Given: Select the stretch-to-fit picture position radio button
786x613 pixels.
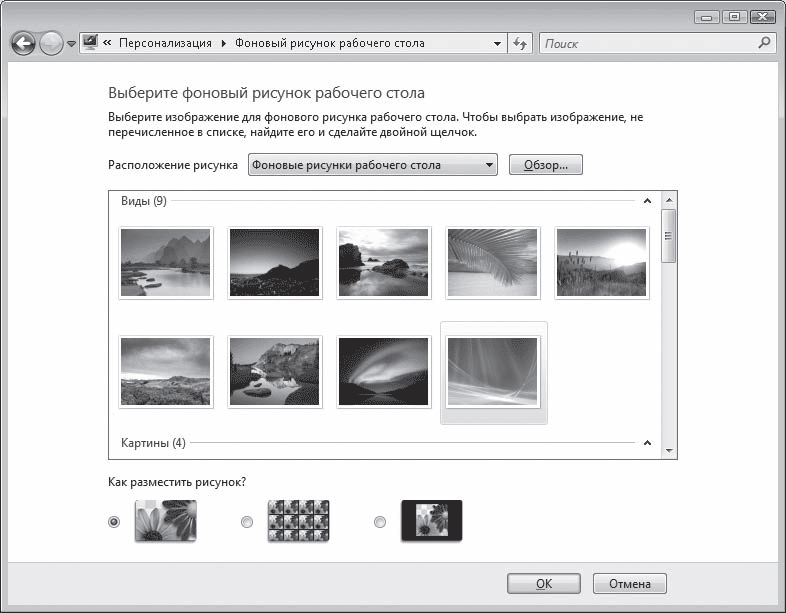Looking at the screenshot, I should pyautogui.click(x=114, y=521).
